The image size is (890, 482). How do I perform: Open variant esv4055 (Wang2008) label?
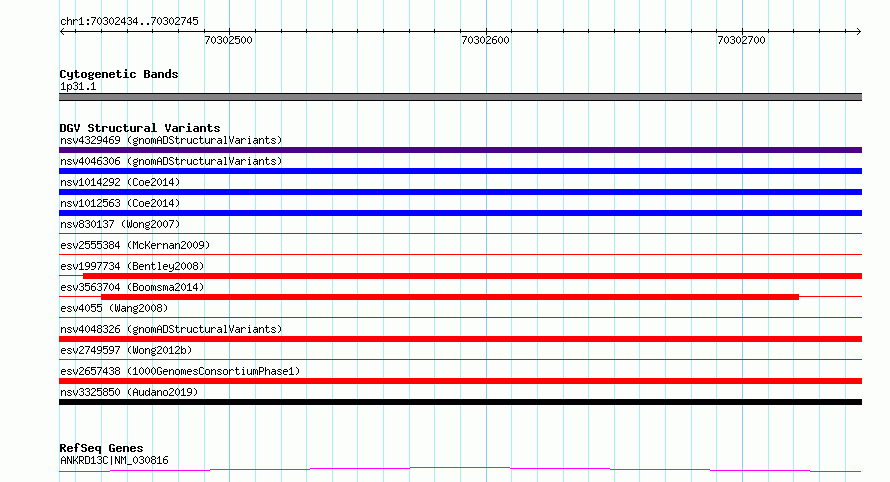(114, 308)
